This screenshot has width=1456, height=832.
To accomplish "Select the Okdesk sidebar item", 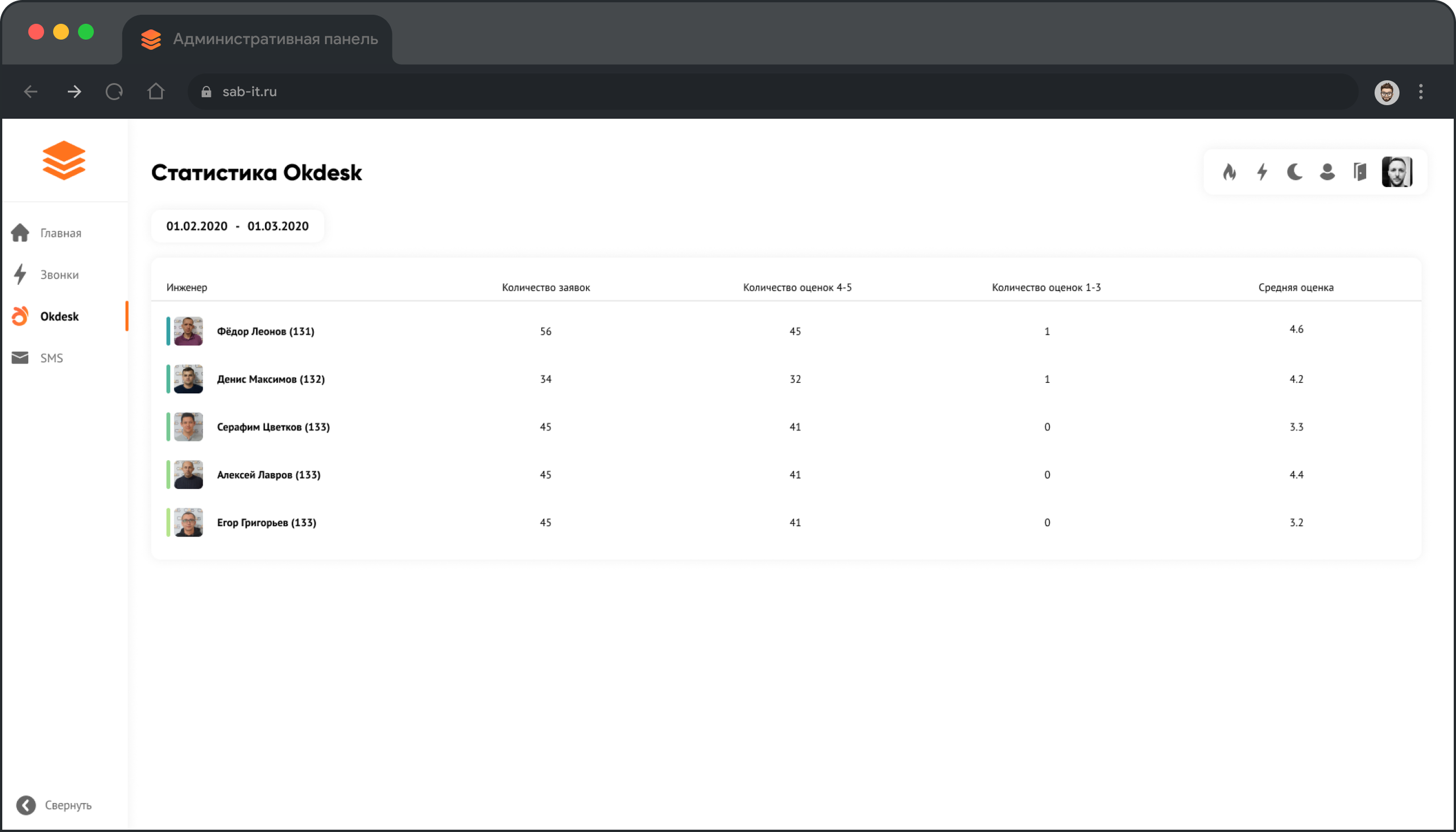I will pos(59,317).
